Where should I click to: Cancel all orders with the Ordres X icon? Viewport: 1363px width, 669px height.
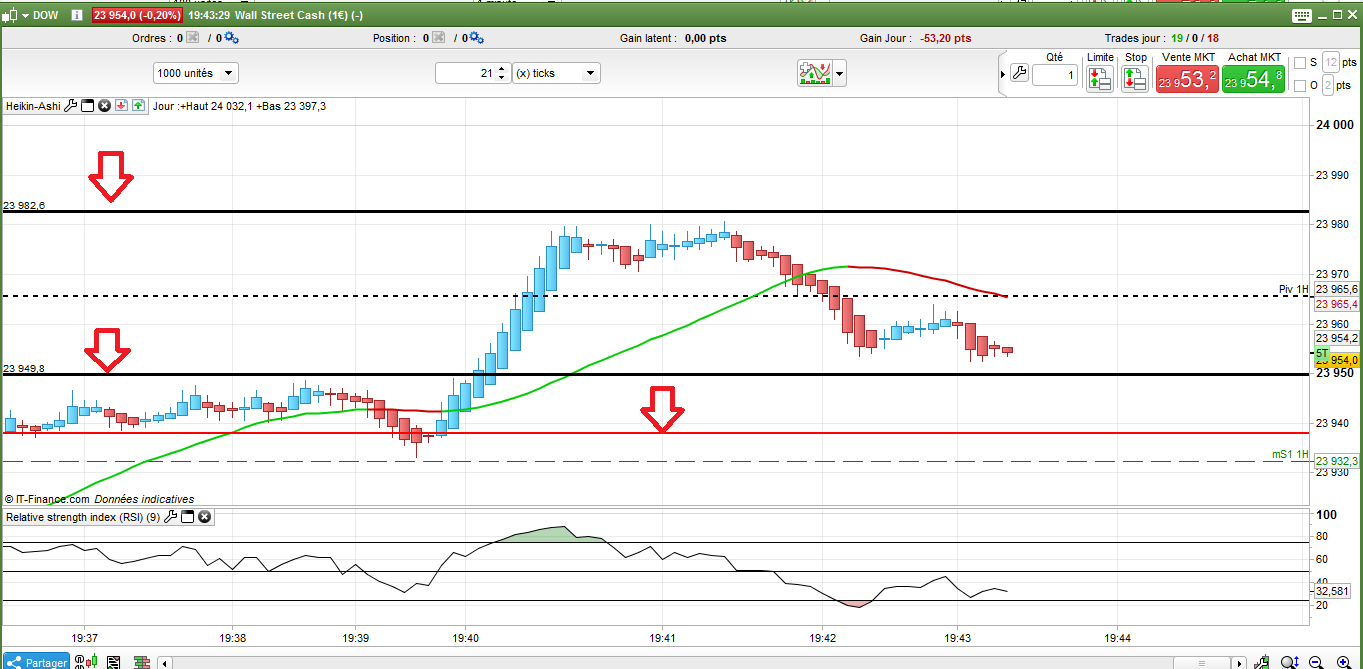pyautogui.click(x=193, y=38)
